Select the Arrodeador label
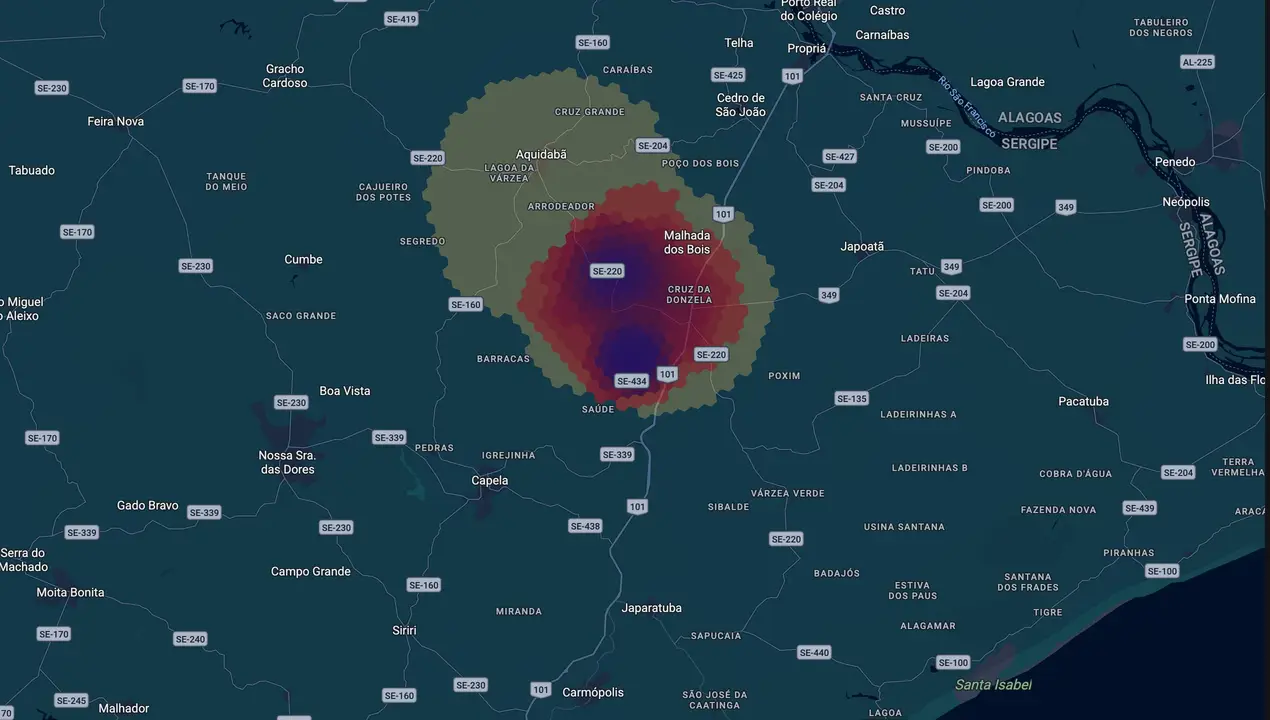The height and width of the screenshot is (720, 1270). pos(561,206)
